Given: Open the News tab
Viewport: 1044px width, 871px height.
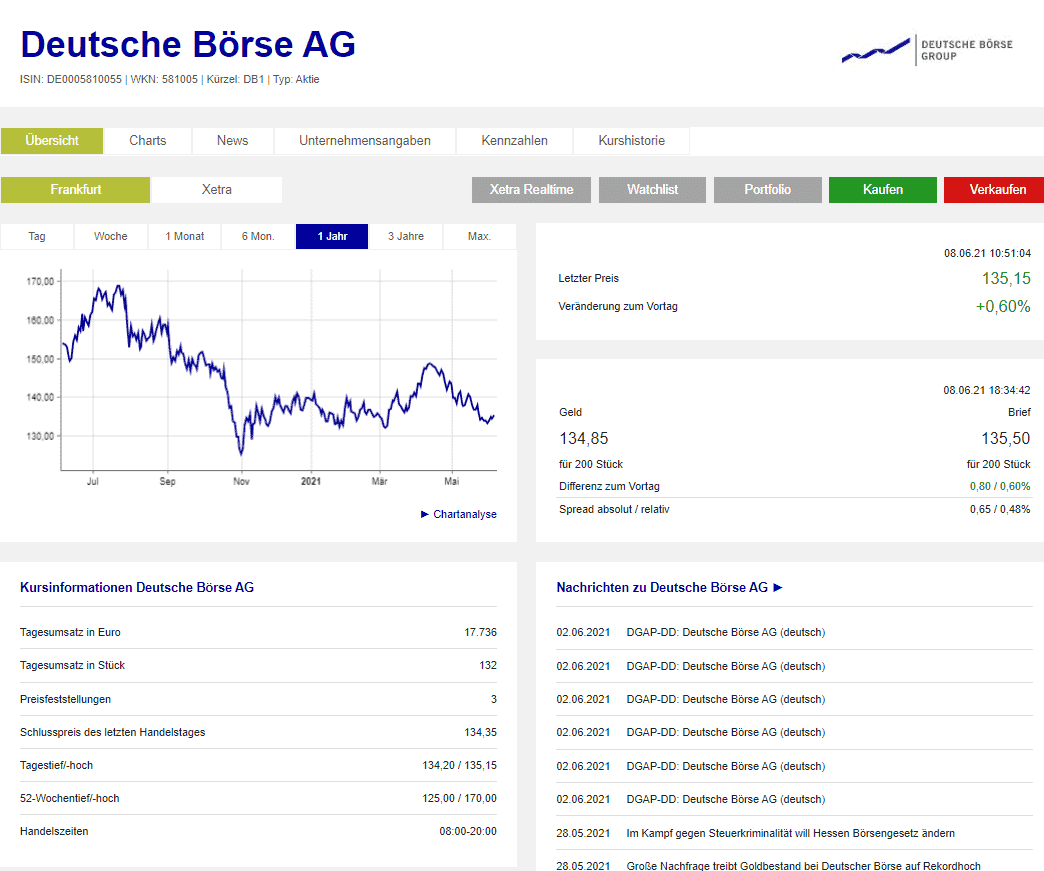Looking at the screenshot, I should 232,141.
